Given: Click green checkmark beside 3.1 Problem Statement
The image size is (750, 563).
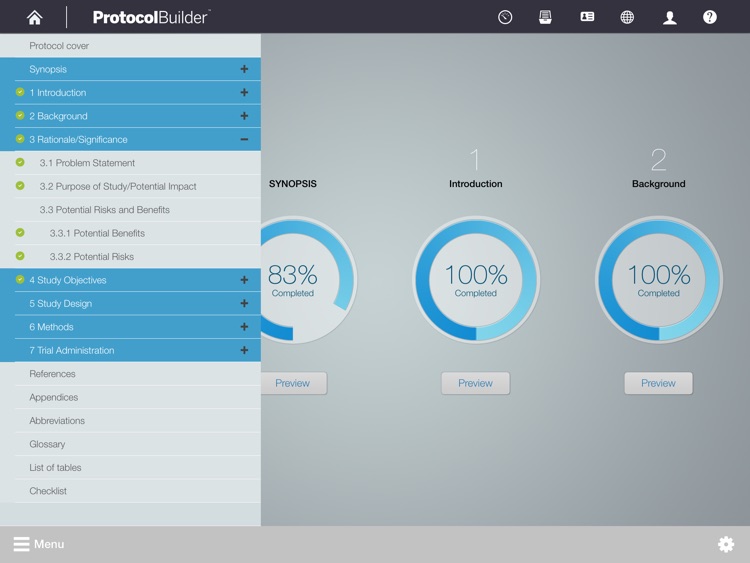Looking at the screenshot, I should point(20,162).
